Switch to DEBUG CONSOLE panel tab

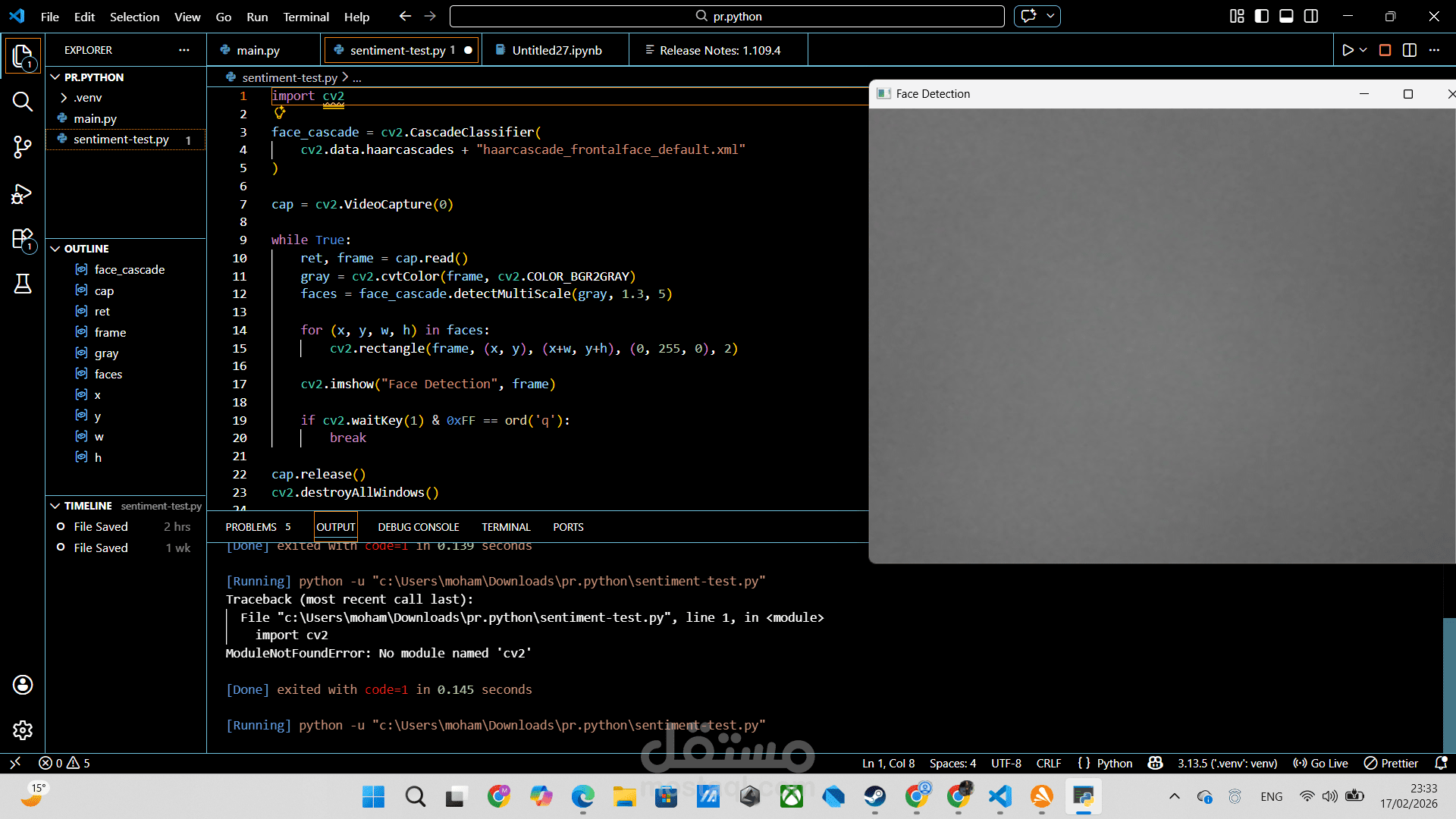pyautogui.click(x=418, y=527)
